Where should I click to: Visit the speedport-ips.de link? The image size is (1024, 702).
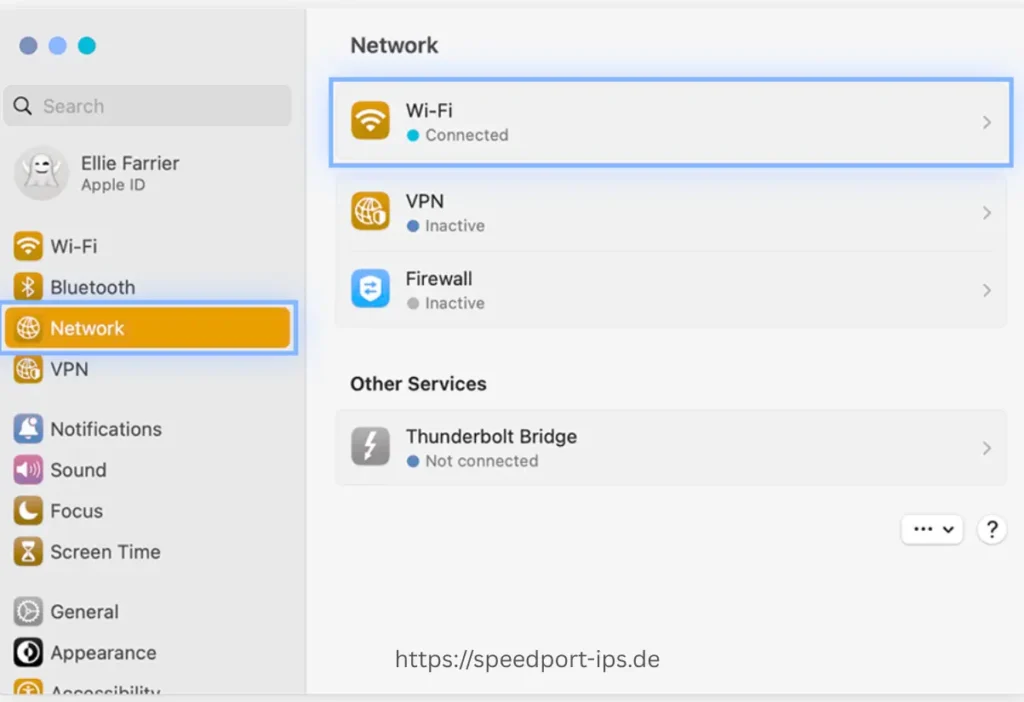[527, 659]
